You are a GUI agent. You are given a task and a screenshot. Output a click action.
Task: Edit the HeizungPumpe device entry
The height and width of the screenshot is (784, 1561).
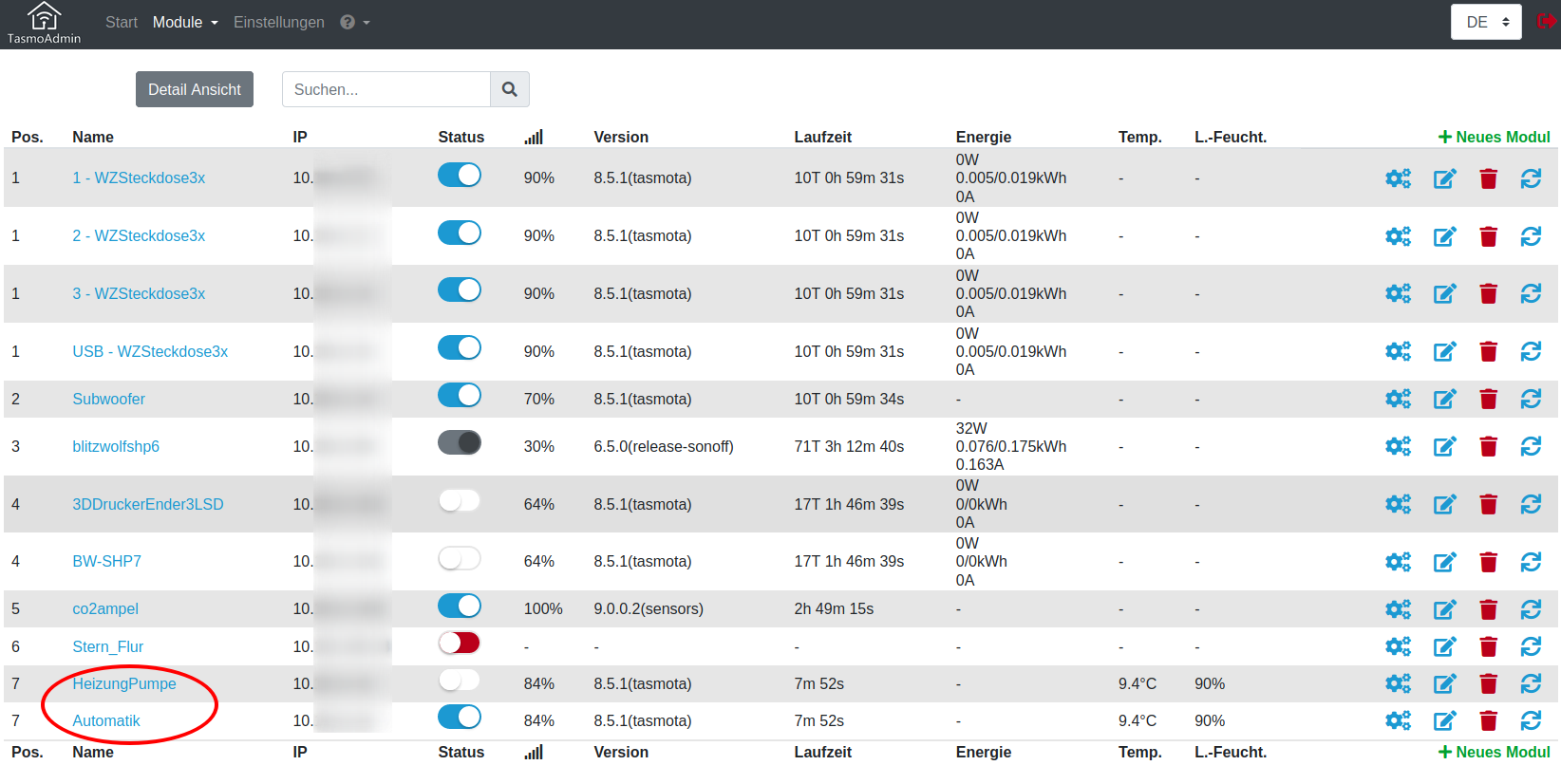pos(1444,683)
